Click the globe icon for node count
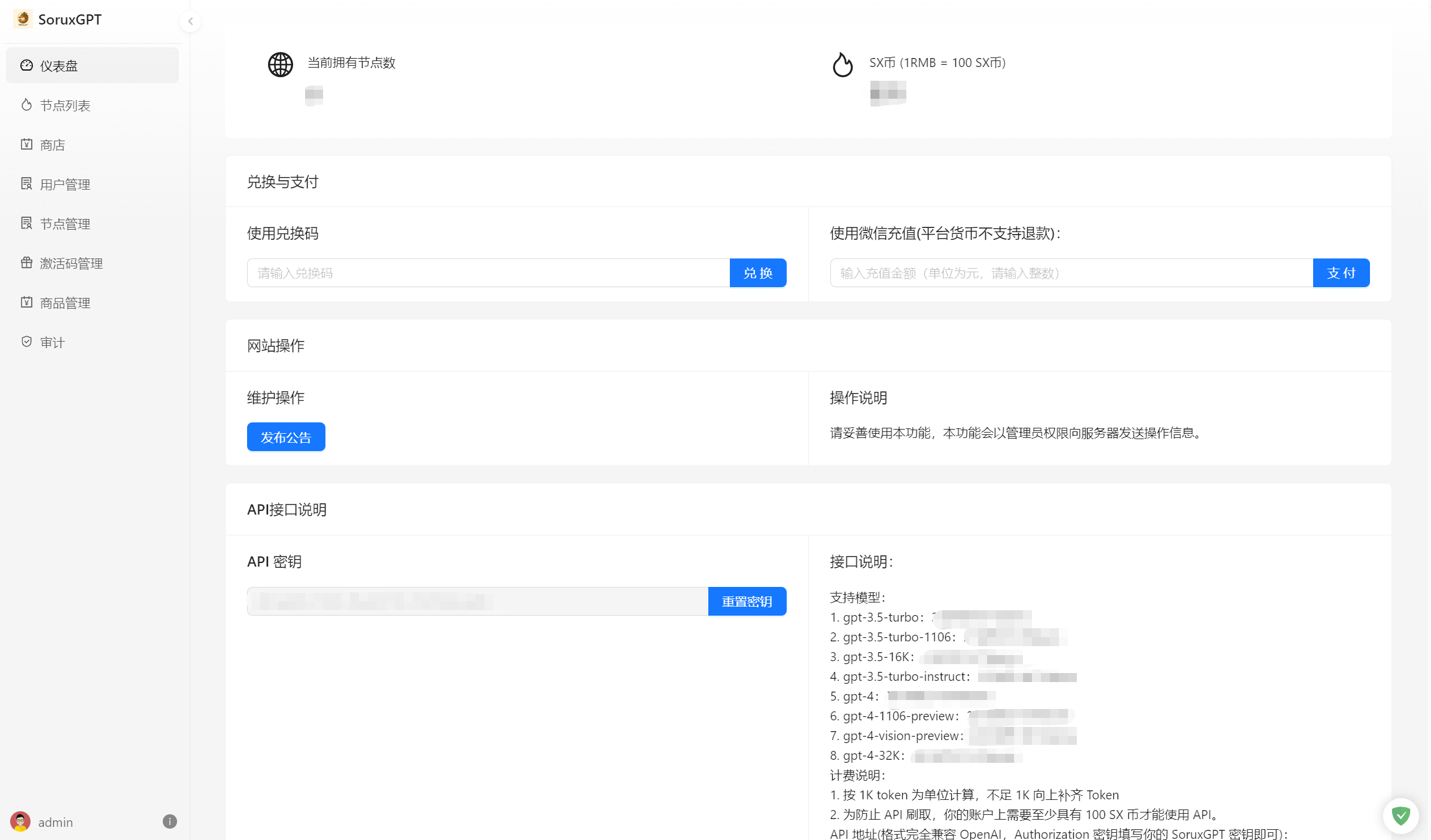Screen dimensions: 1431x840 point(280,65)
